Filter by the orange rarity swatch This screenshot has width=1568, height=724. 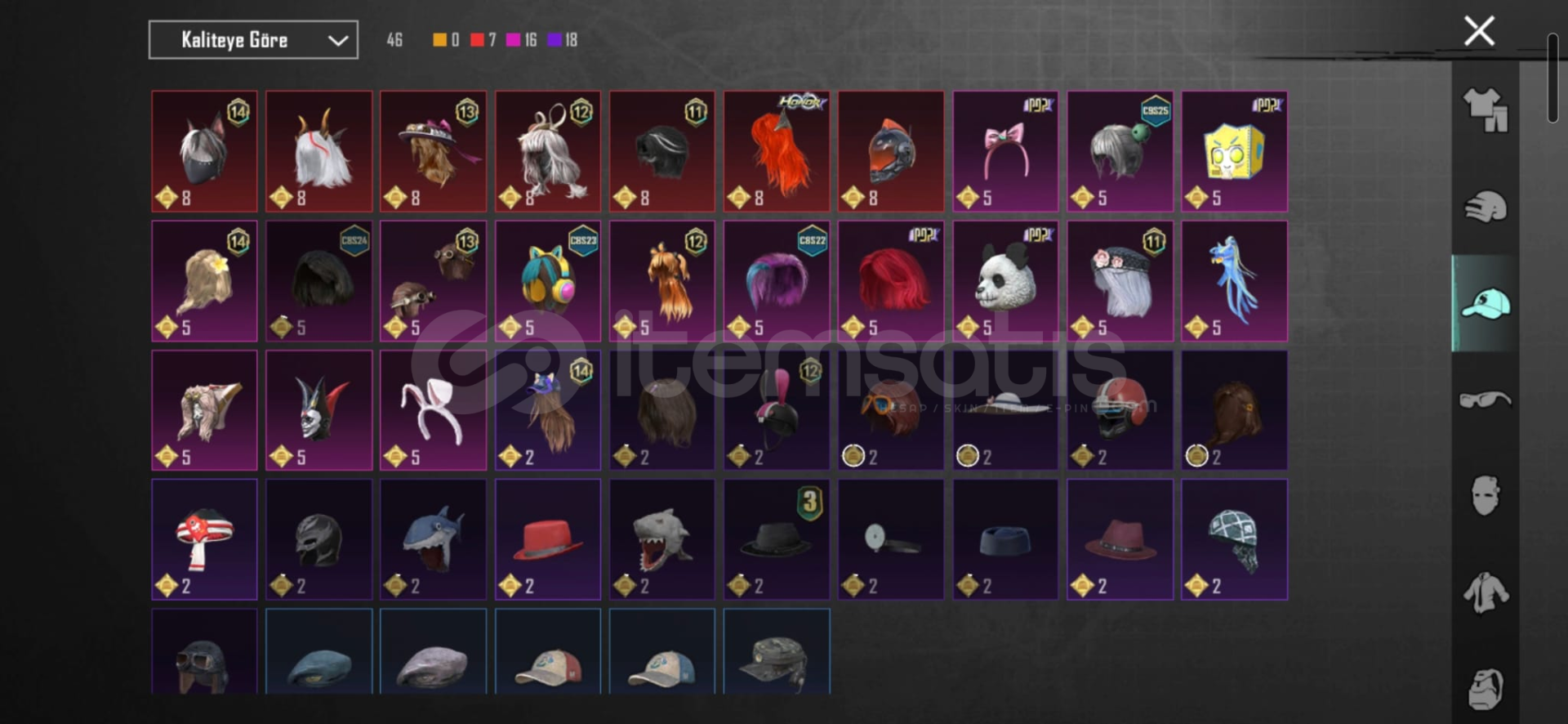(x=439, y=40)
